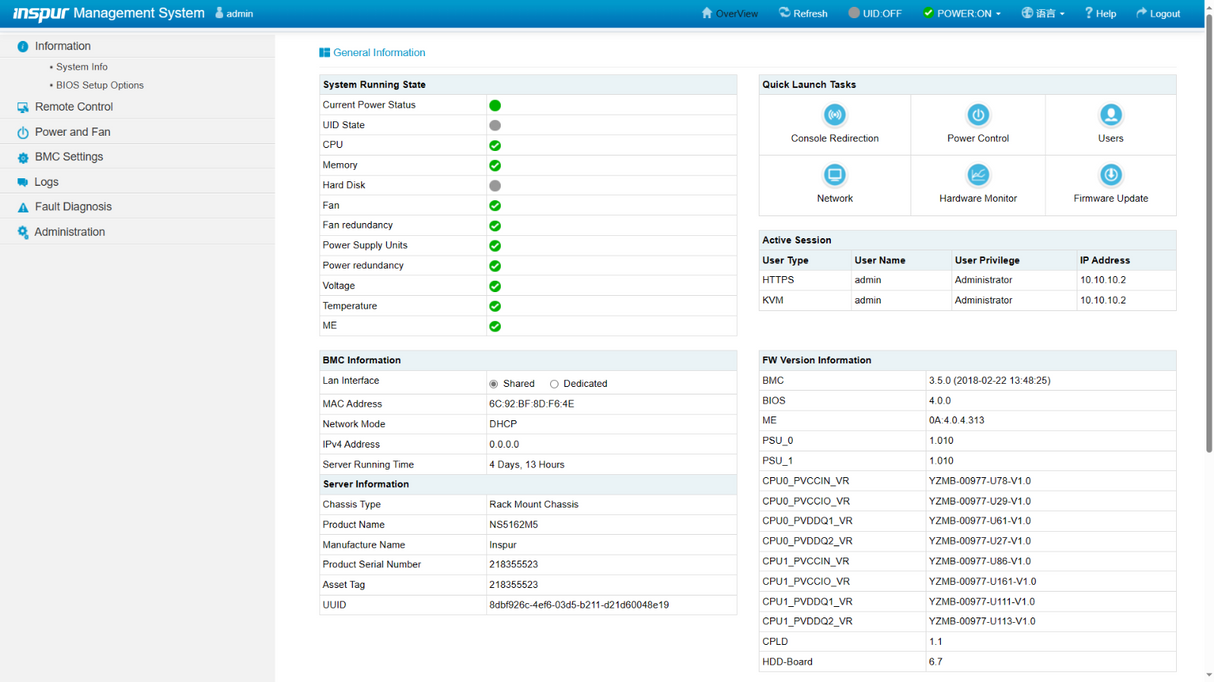Expand the Remote Control menu

137,107
